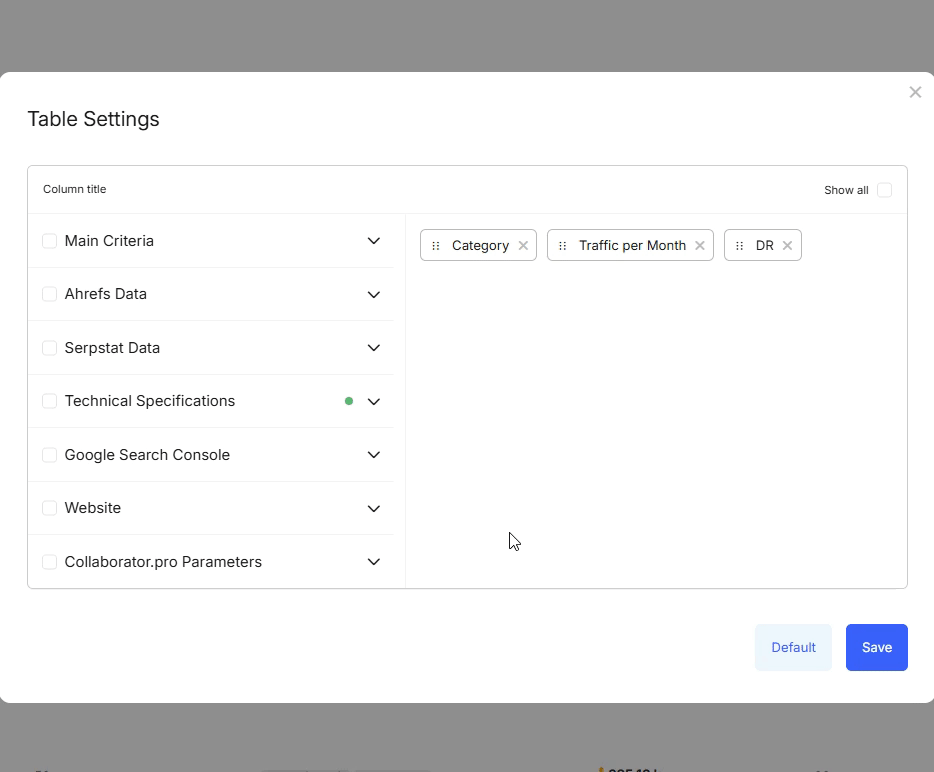Click the green indicator beside Technical Specifications
Viewport: 934px width, 772px height.
[x=349, y=400]
